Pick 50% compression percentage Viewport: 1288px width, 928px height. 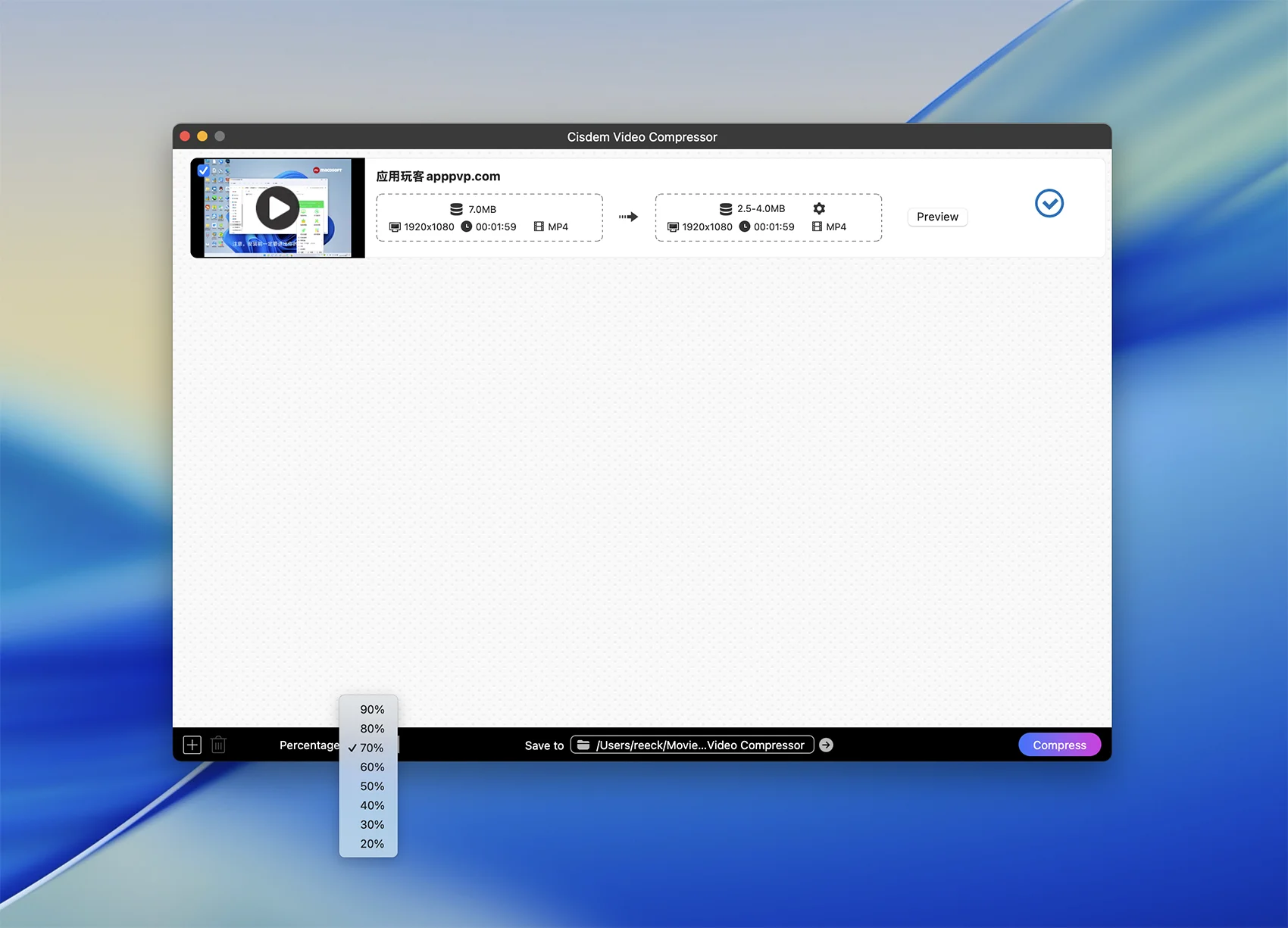[x=371, y=786]
